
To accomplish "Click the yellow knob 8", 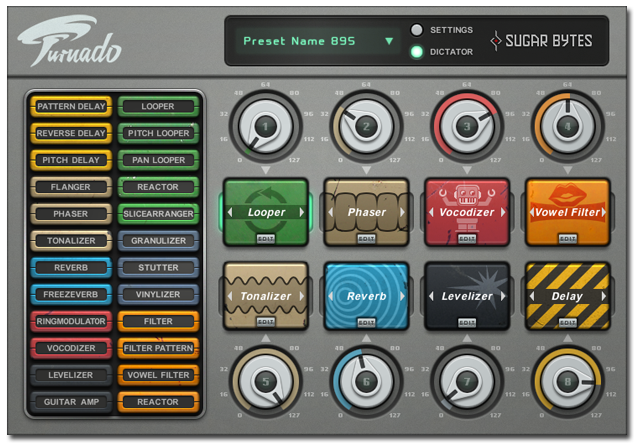I will 568,382.
